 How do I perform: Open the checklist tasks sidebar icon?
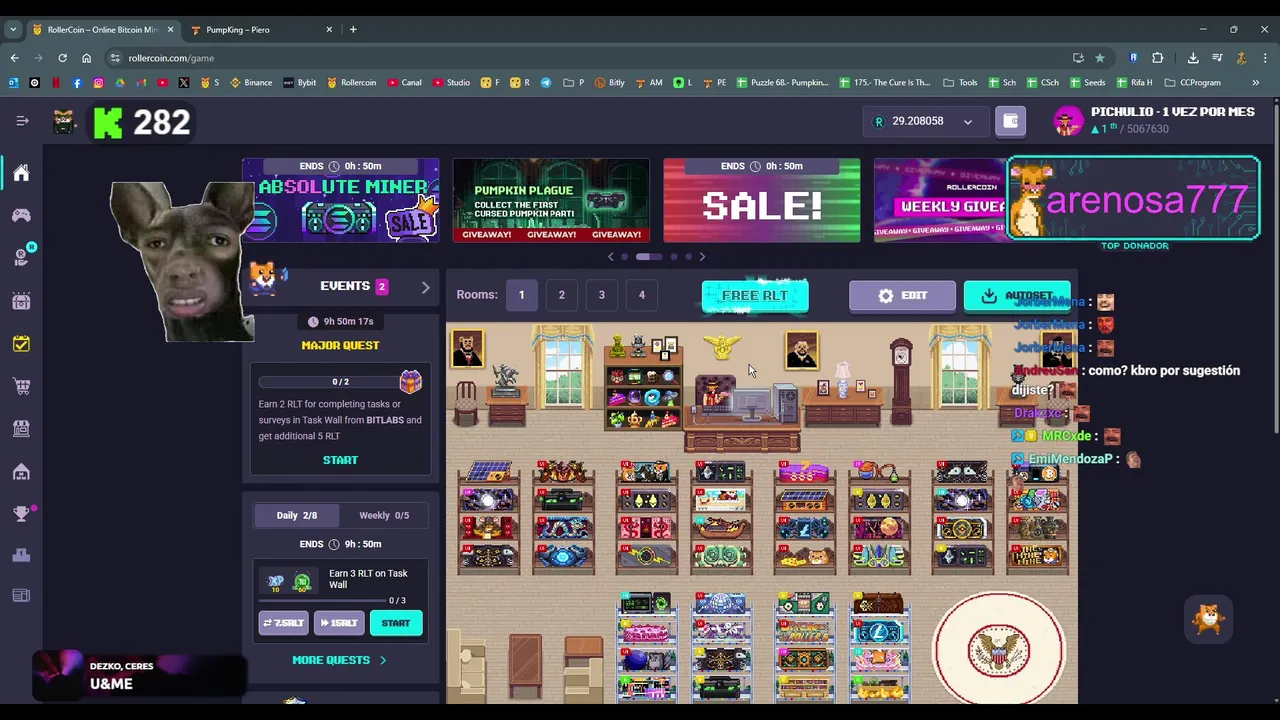tap(21, 344)
